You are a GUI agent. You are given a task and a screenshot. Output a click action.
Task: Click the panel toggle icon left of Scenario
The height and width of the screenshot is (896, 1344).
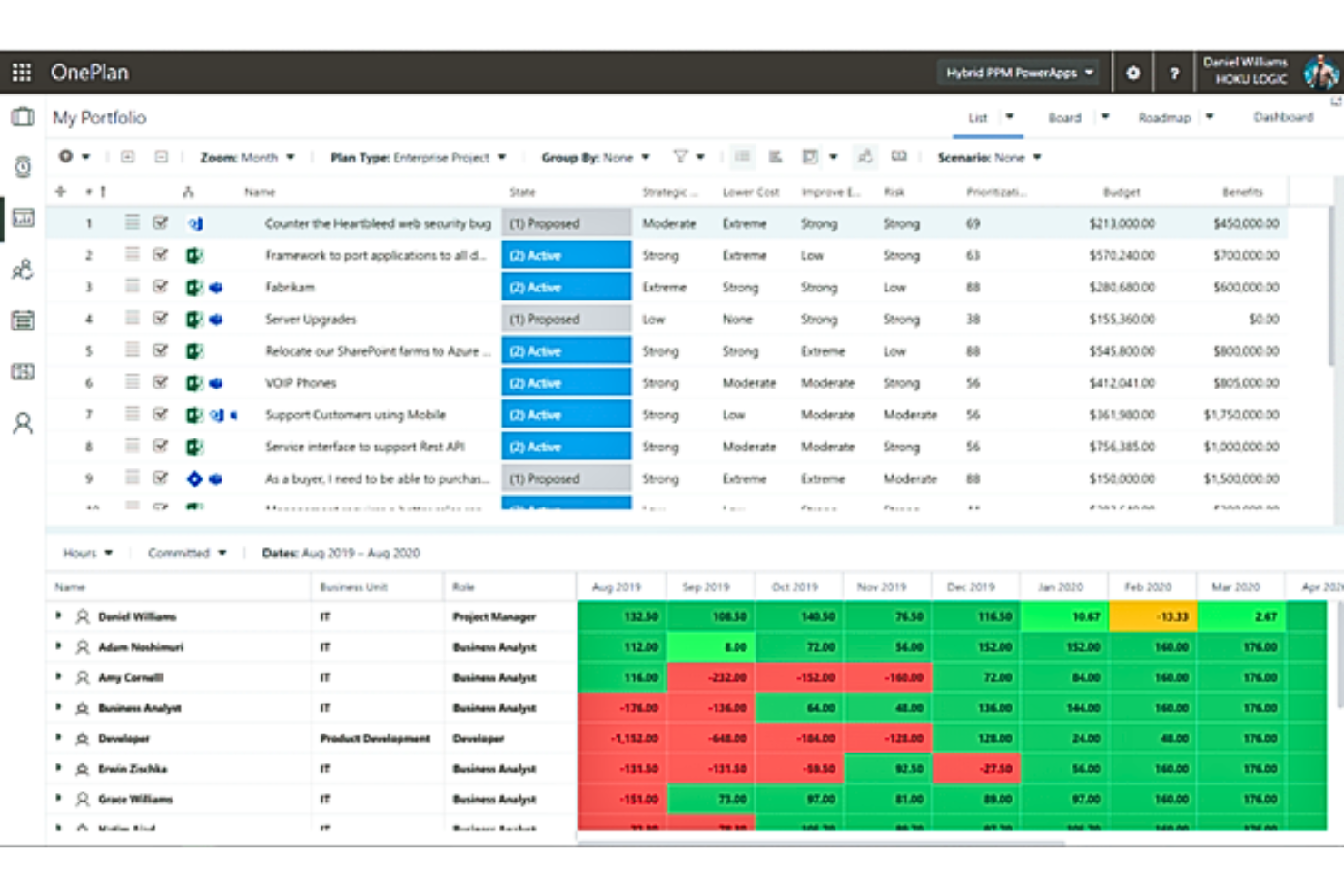click(x=899, y=156)
